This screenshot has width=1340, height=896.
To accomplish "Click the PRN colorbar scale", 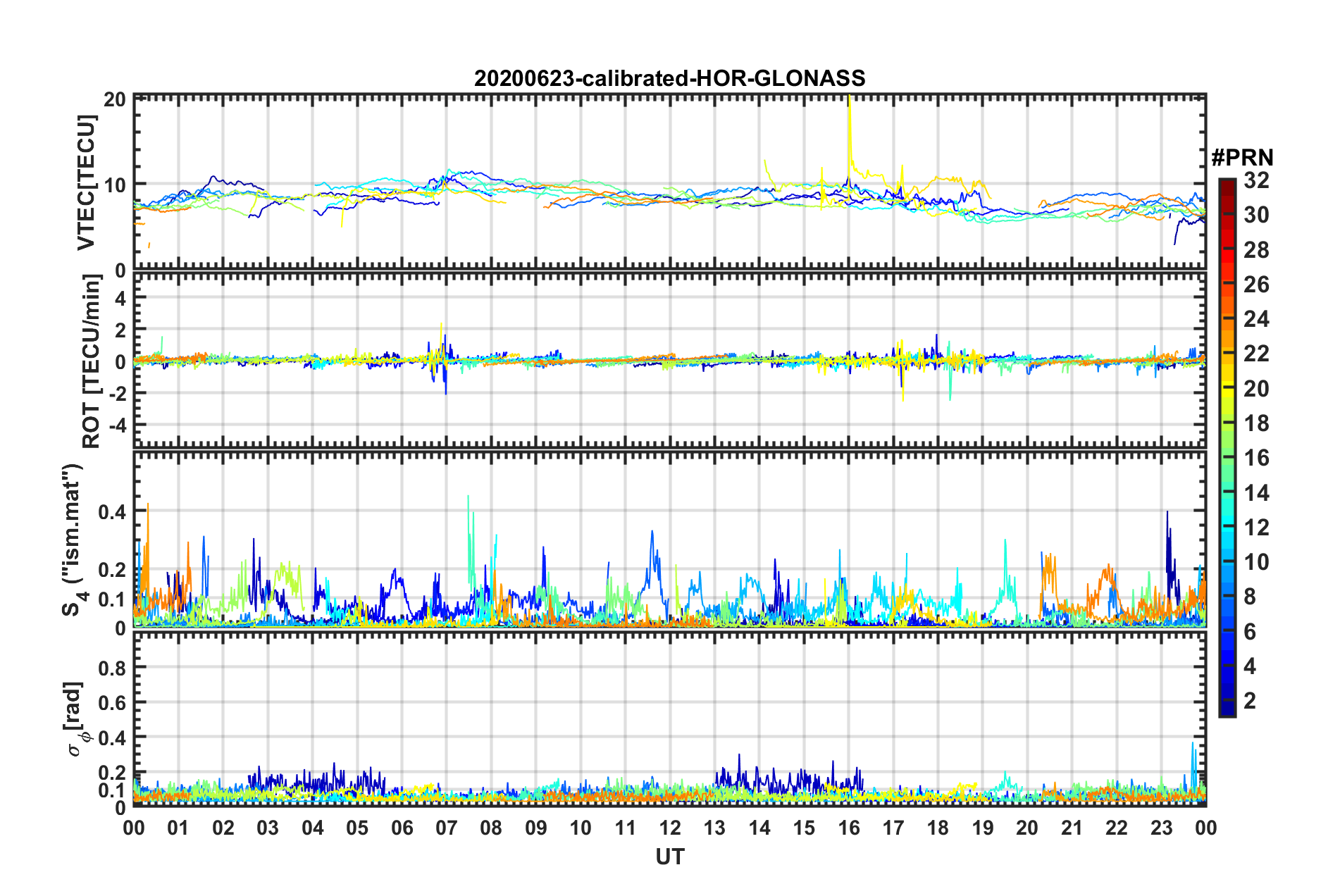I will [x=1227, y=447].
